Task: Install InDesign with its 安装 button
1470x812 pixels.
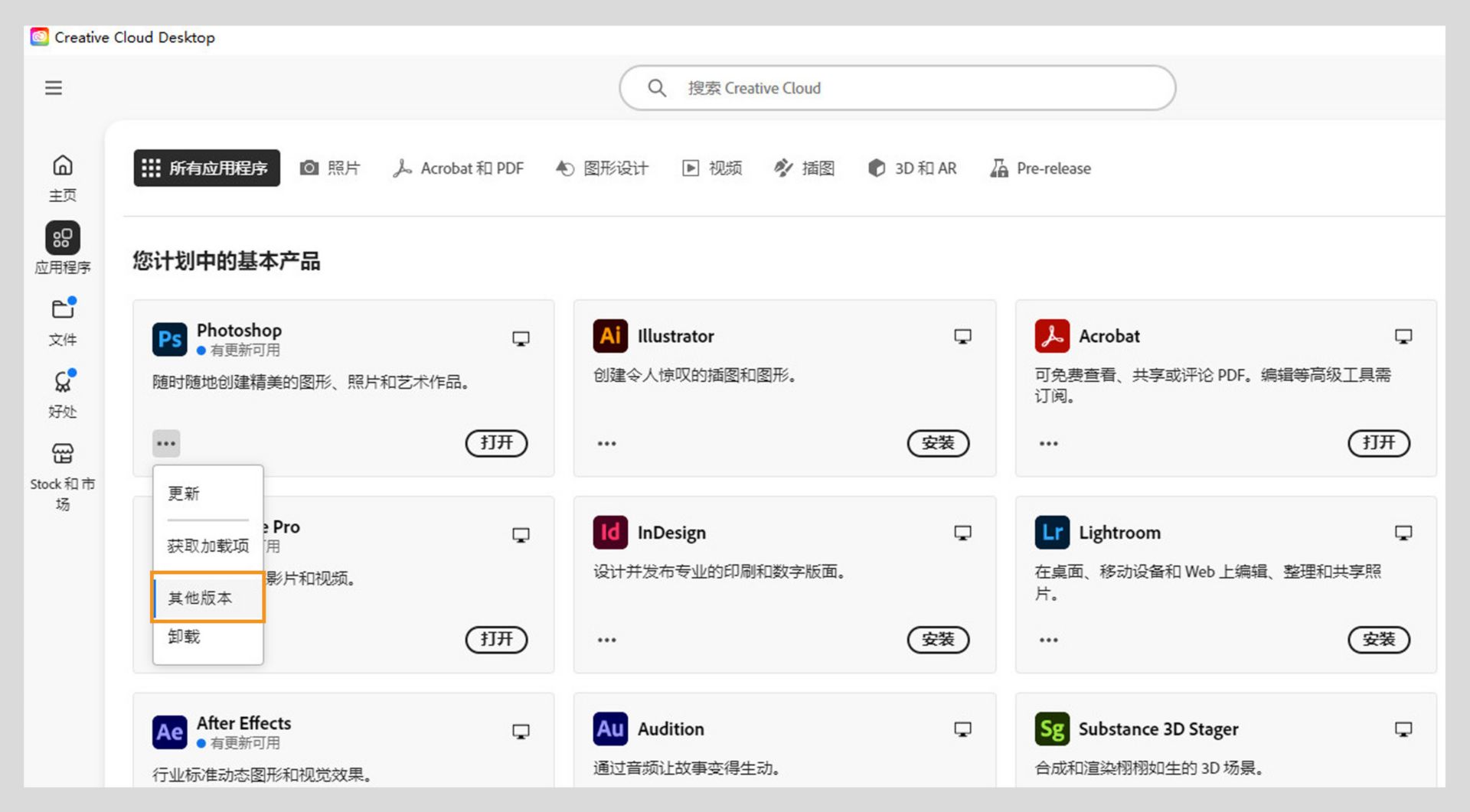Action: coord(938,640)
